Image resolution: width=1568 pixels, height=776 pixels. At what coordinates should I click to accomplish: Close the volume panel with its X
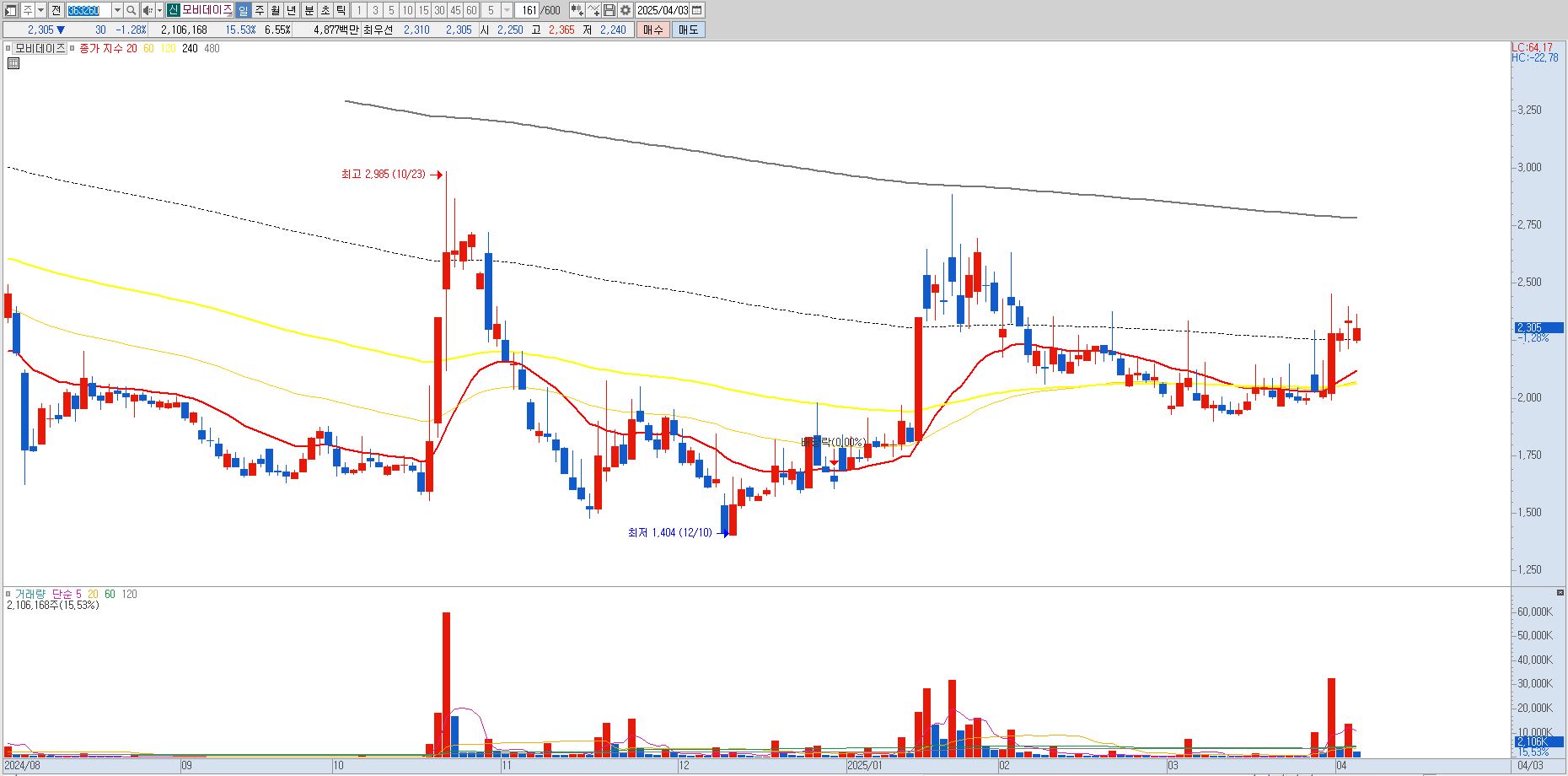tap(1560, 593)
